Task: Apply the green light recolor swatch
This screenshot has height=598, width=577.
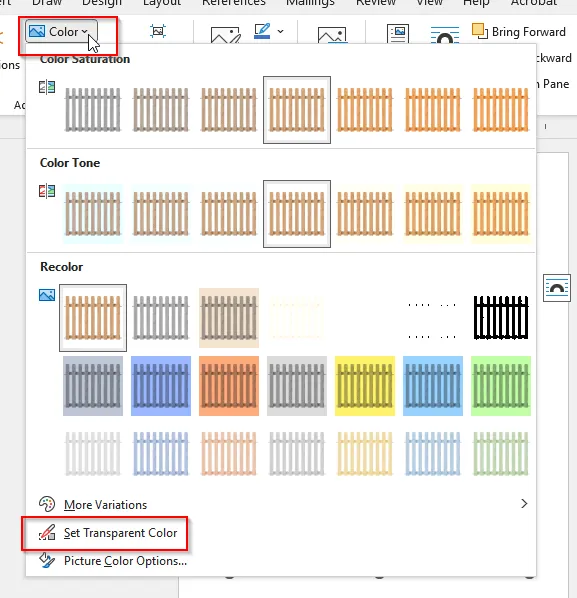Action: tap(501, 454)
